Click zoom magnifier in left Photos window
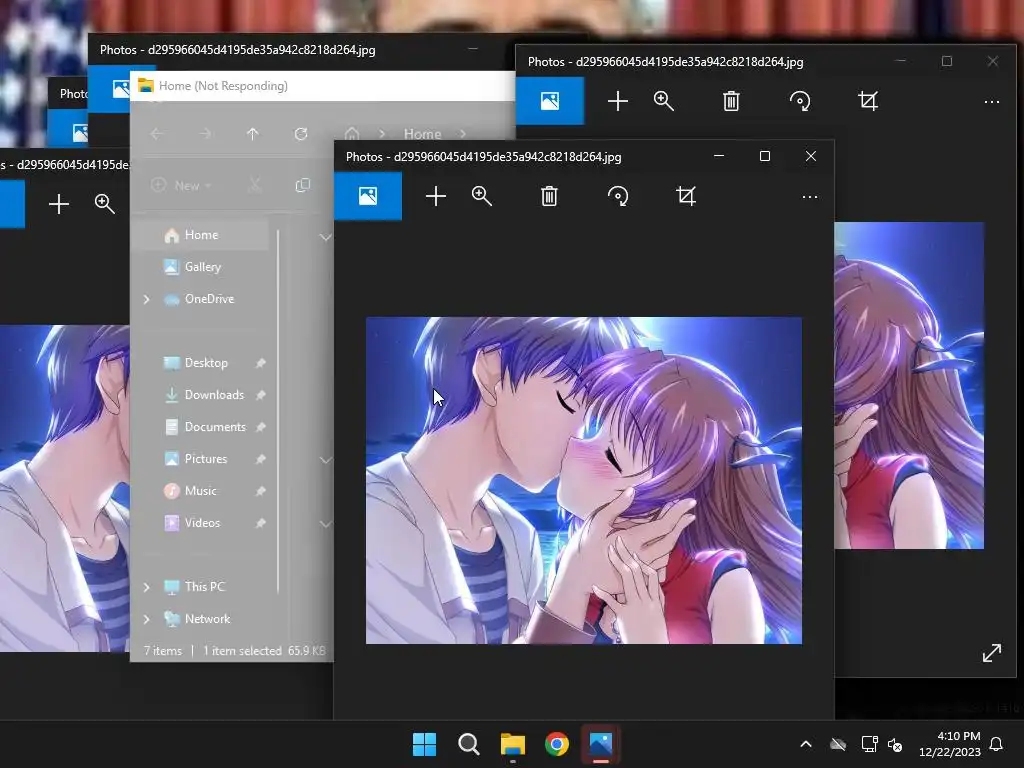Image resolution: width=1024 pixels, height=768 pixels. [x=104, y=204]
